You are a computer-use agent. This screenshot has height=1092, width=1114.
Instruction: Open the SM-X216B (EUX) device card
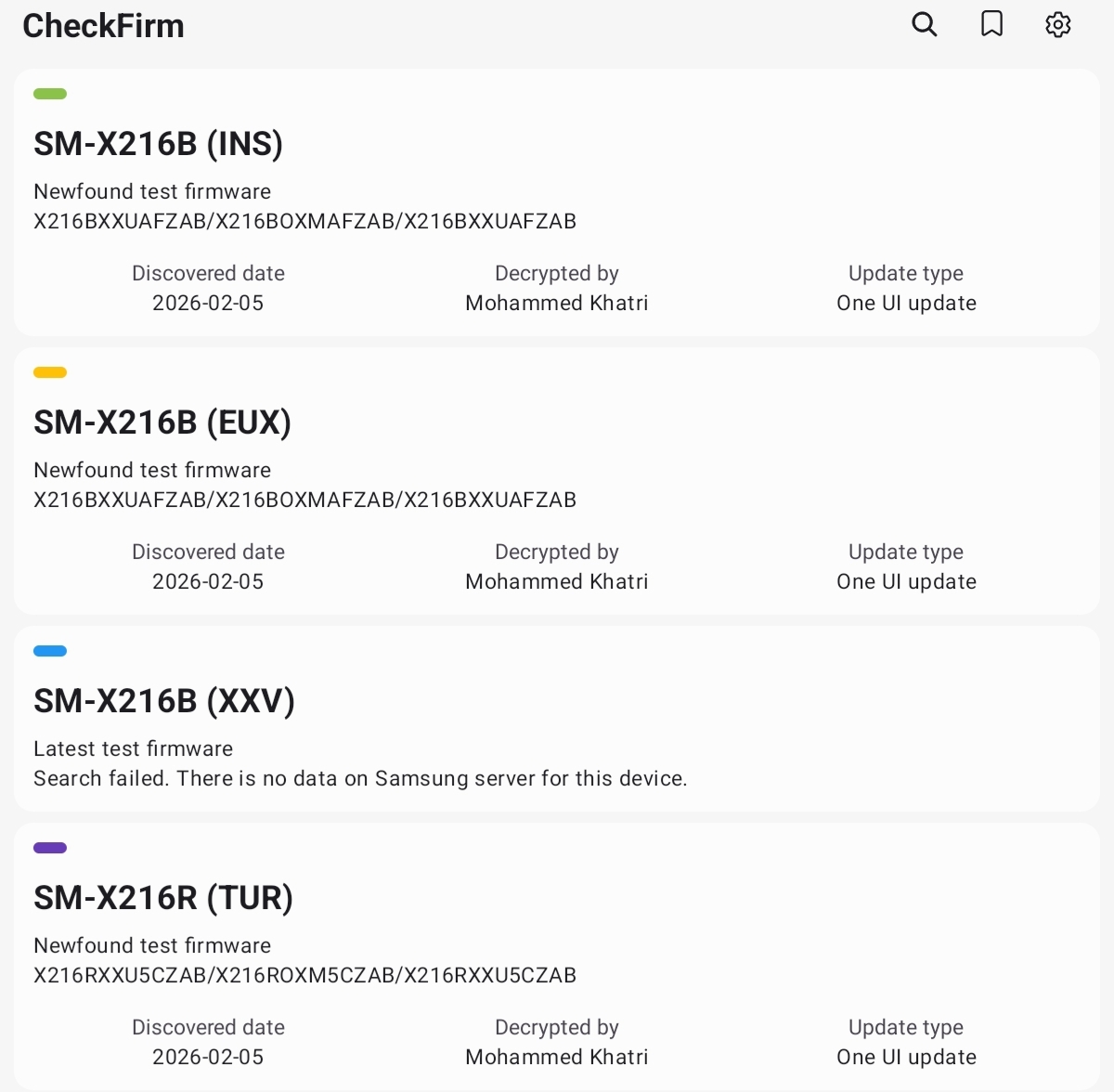pyautogui.click(x=557, y=481)
